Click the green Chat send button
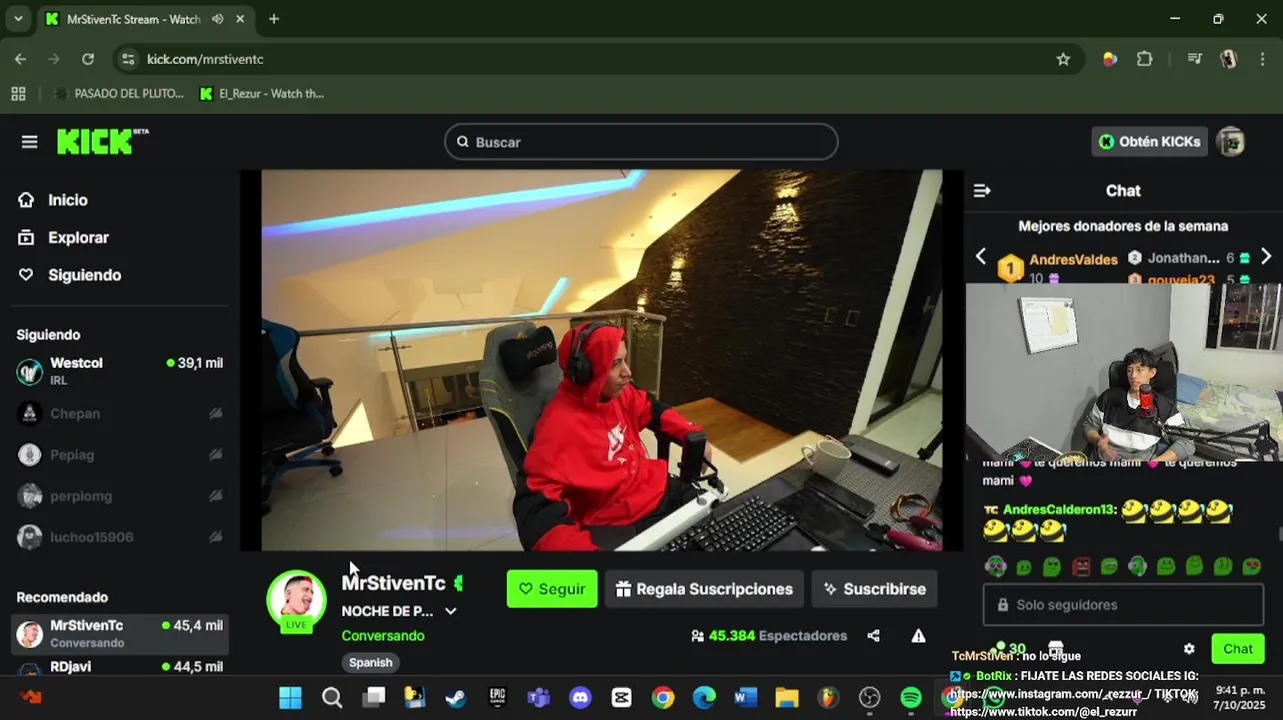This screenshot has width=1283, height=720. [x=1237, y=649]
